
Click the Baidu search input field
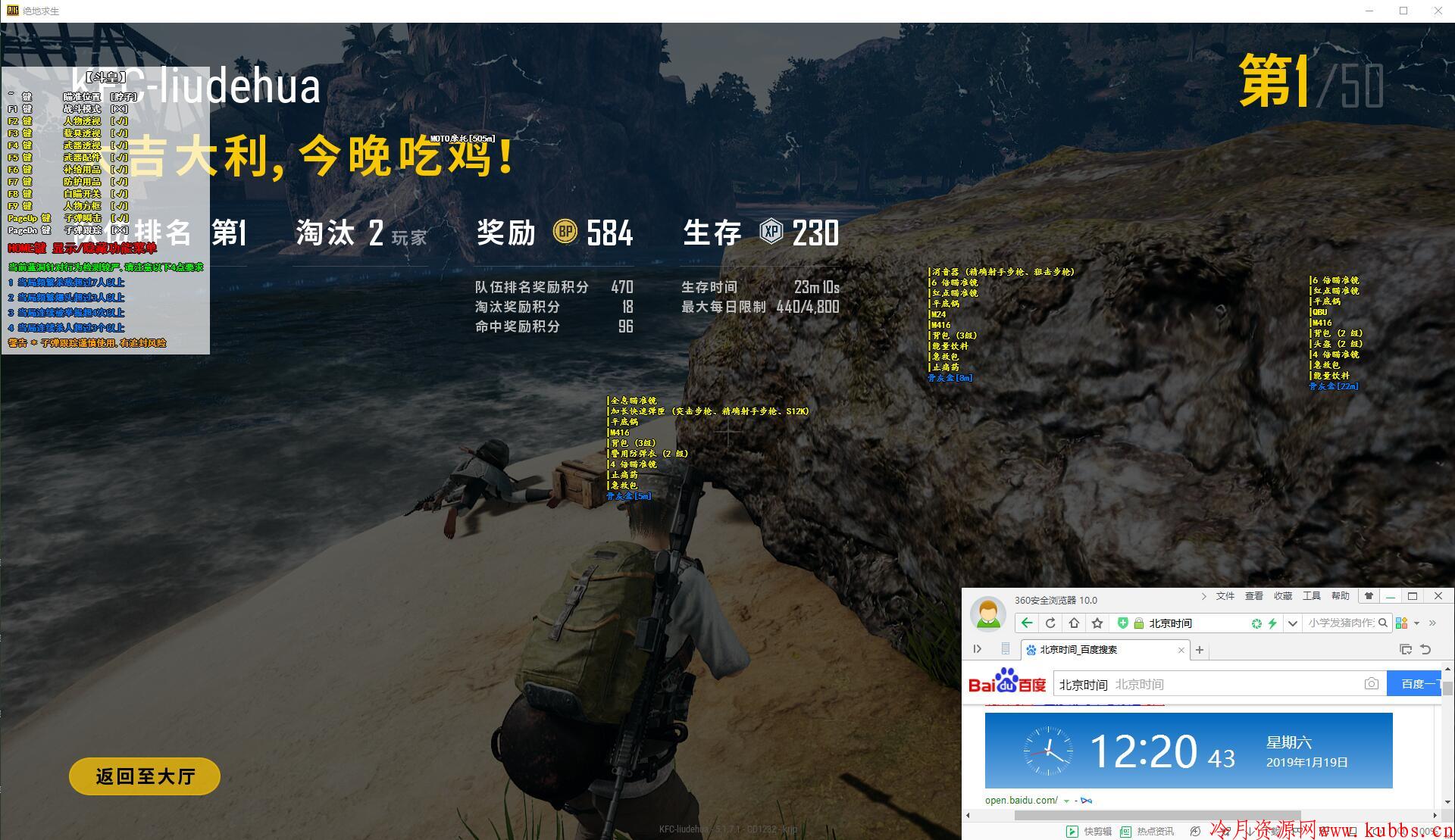click(x=1212, y=684)
